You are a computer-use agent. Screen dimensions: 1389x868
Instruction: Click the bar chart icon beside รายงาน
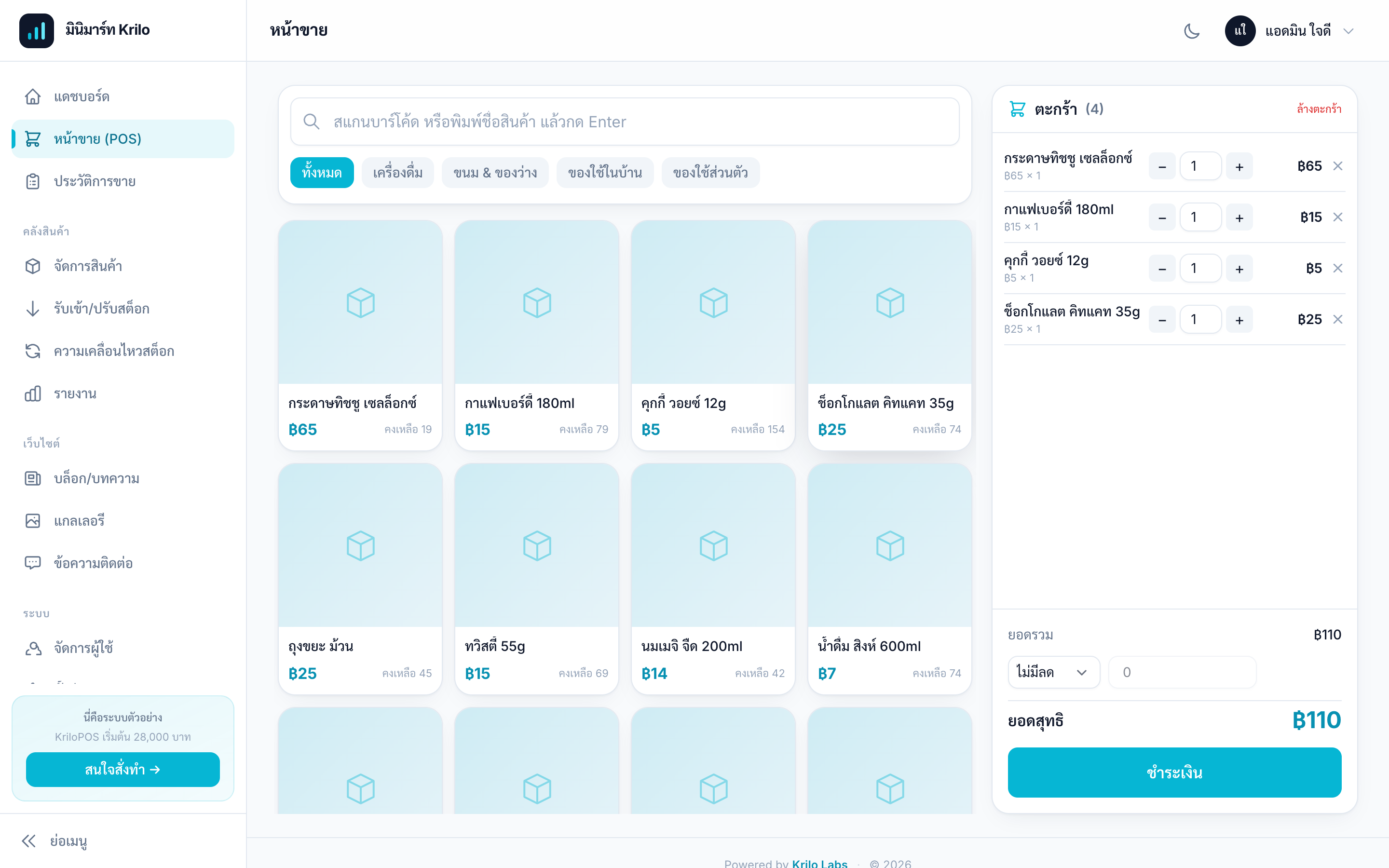pyautogui.click(x=33, y=394)
